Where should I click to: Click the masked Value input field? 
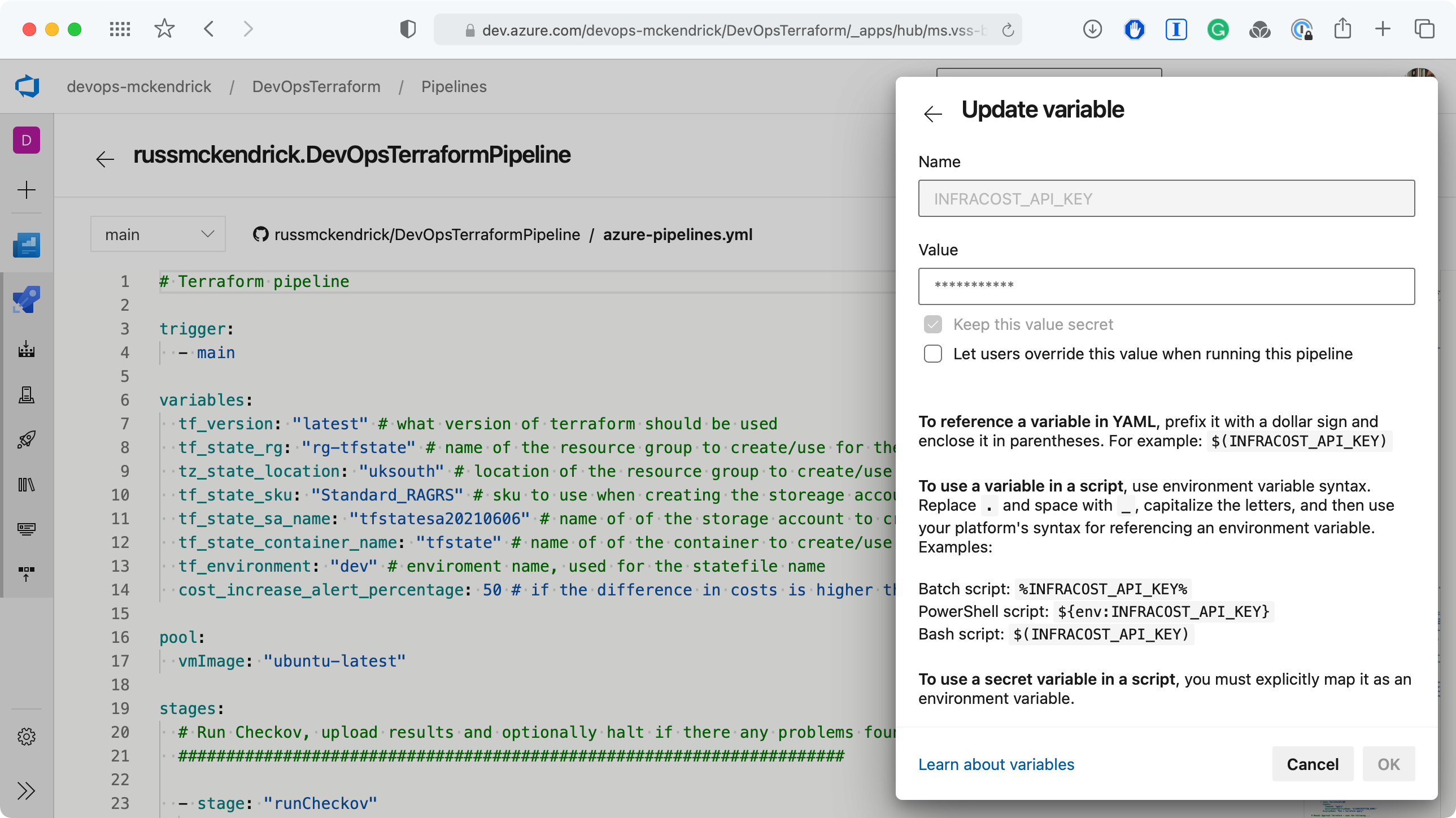tap(1167, 286)
